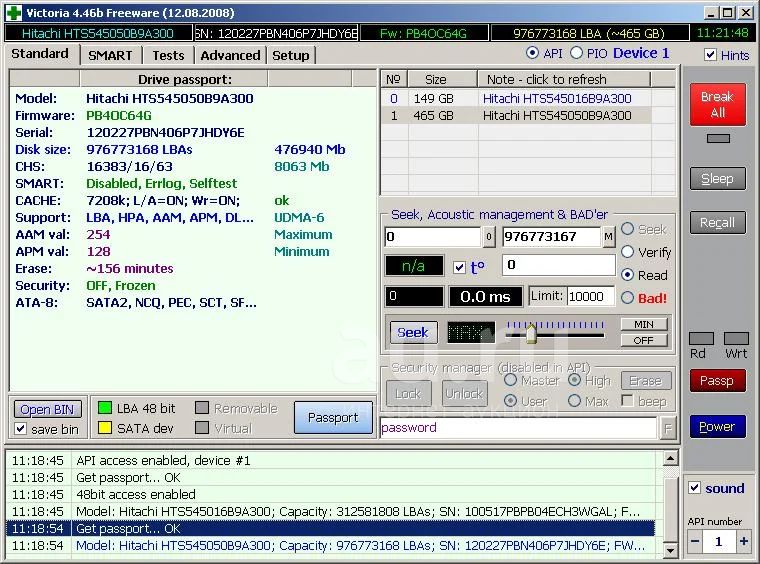Click the Wrt activity indicator
Viewport: 760px width, 564px height.
coord(736,338)
